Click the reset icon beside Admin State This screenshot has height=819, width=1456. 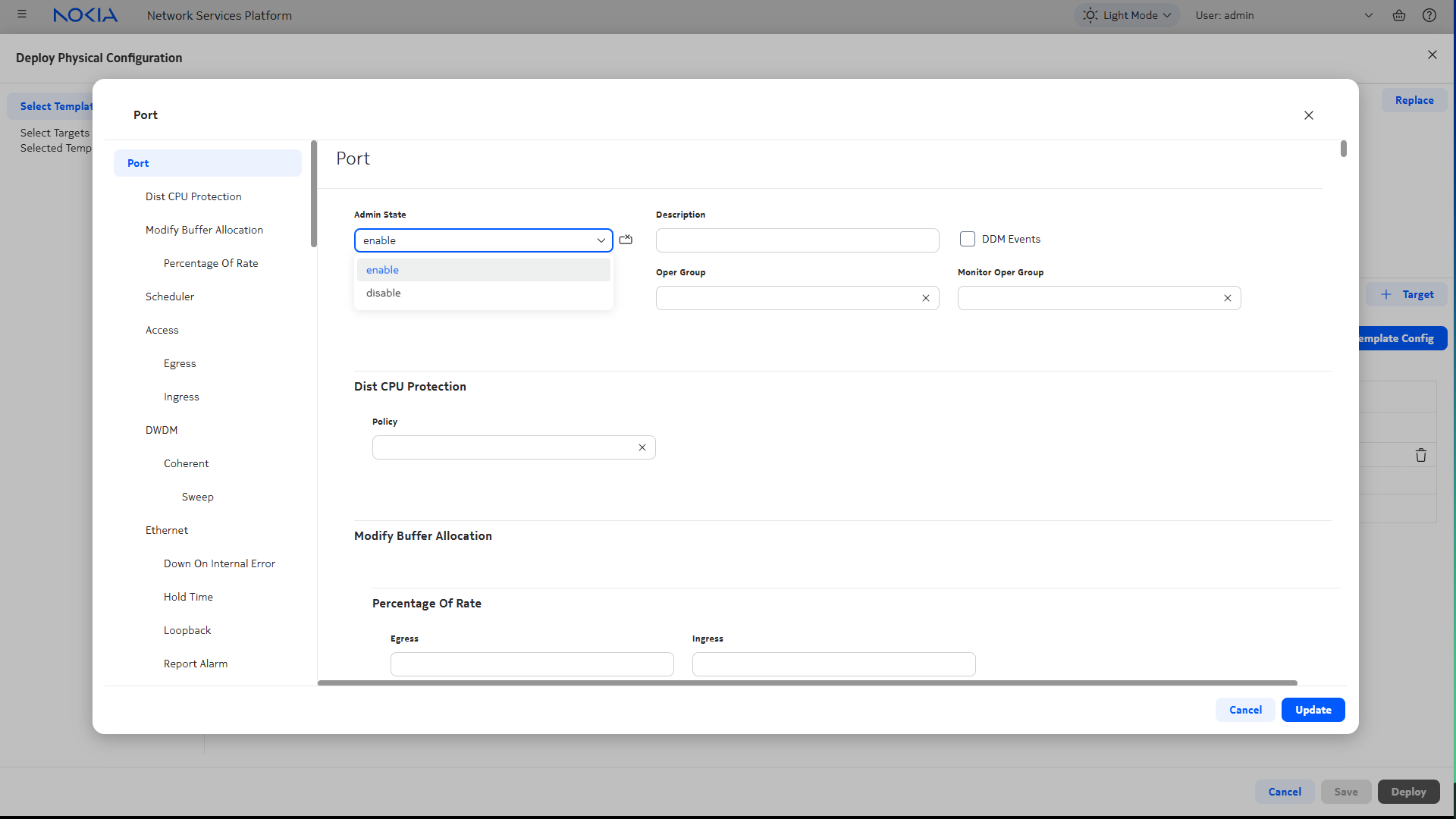click(626, 240)
